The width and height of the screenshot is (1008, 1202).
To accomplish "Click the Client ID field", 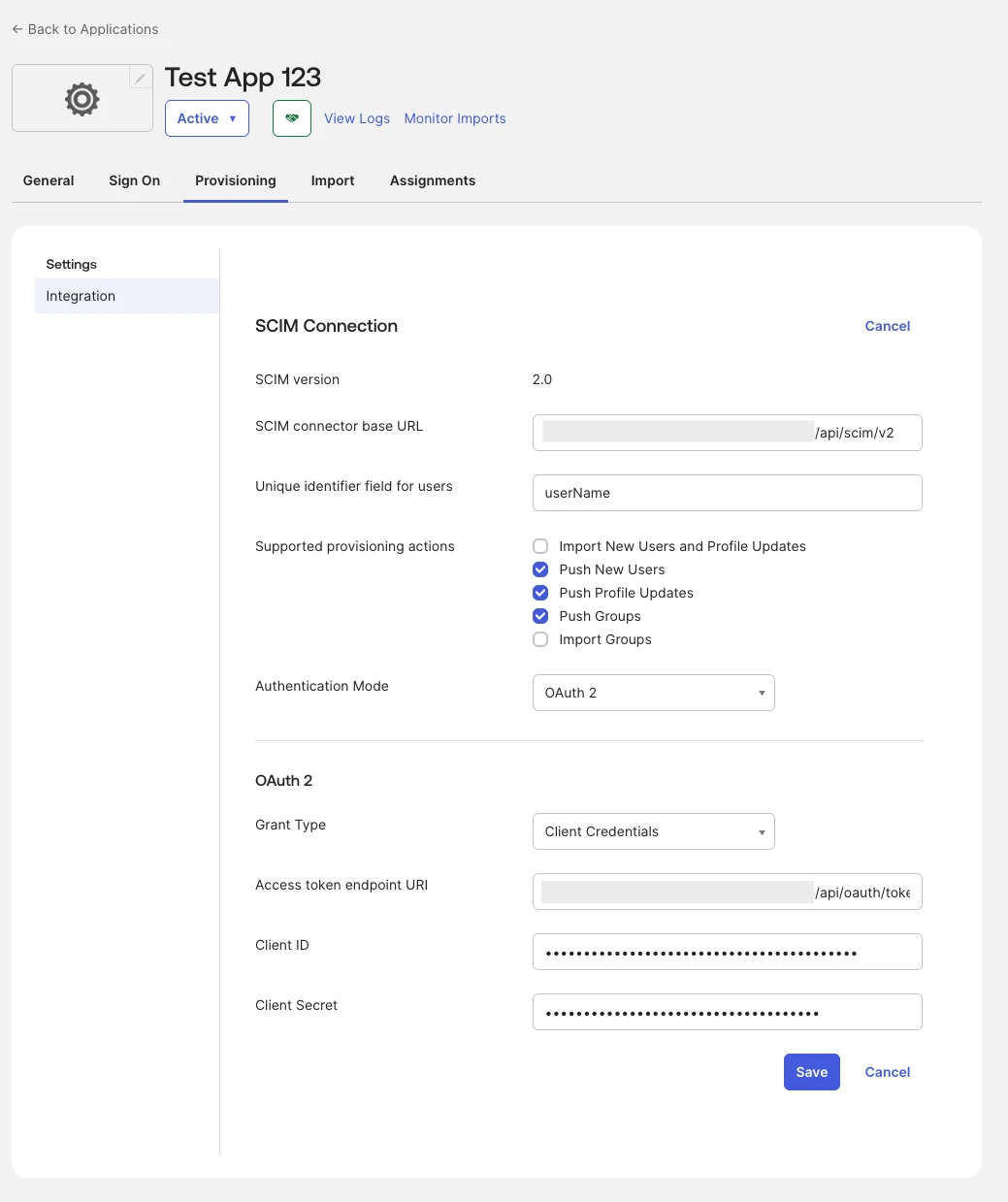I will point(728,952).
